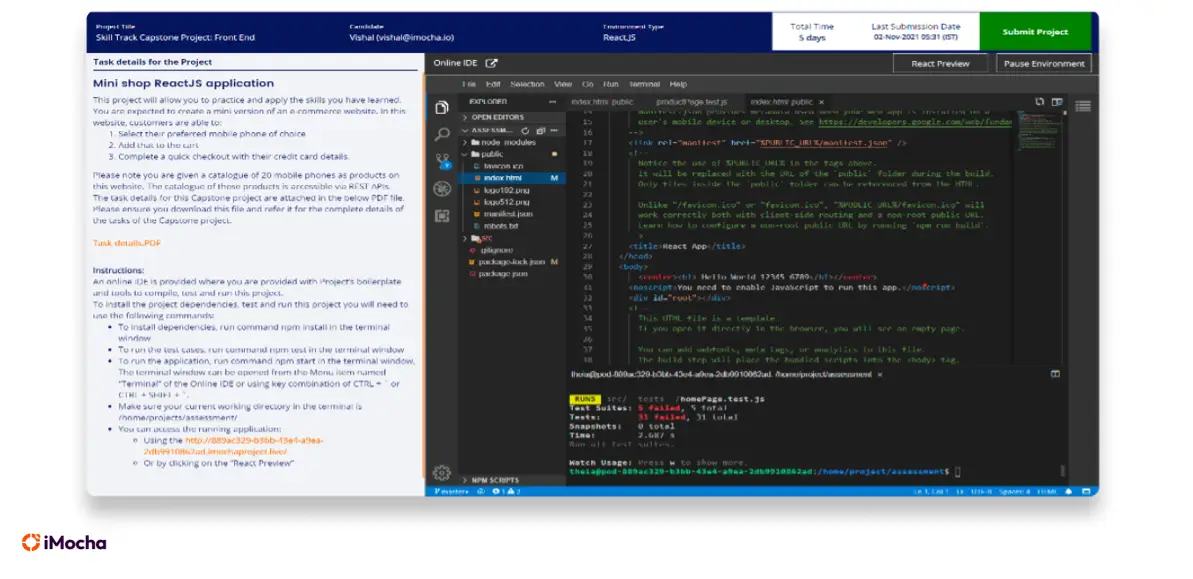
Task: Click the Submit Project button
Action: tap(1036, 32)
